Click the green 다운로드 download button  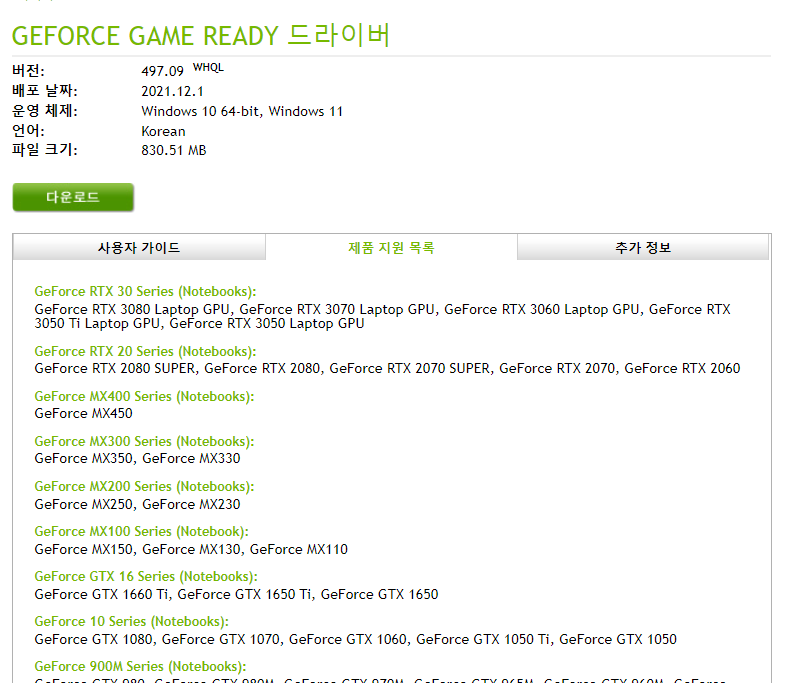(x=73, y=197)
